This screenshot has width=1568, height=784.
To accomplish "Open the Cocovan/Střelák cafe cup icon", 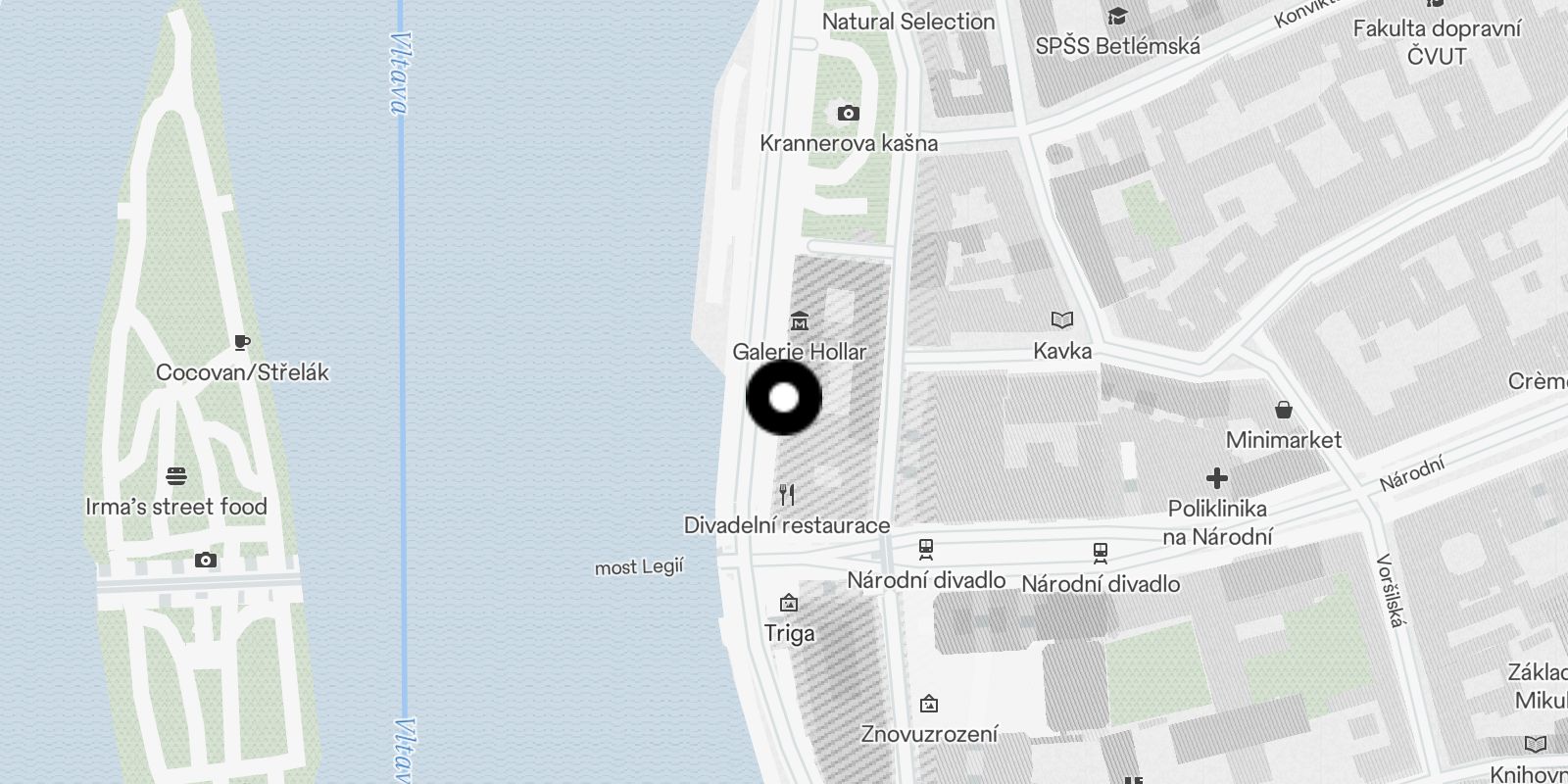I will point(242,342).
